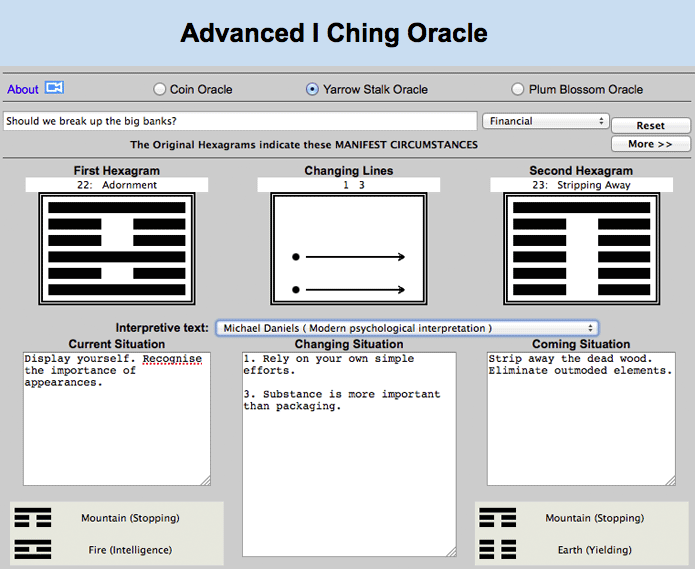Click Mountain trigram icon under Current Situation

tap(33, 518)
